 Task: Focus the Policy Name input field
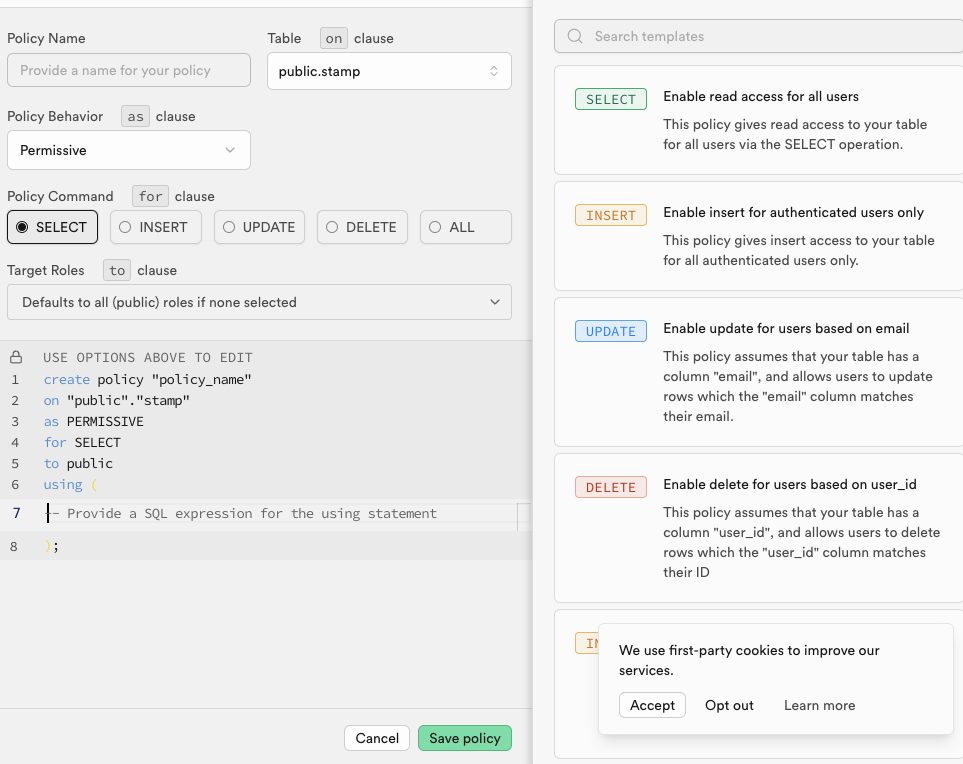[129, 70]
